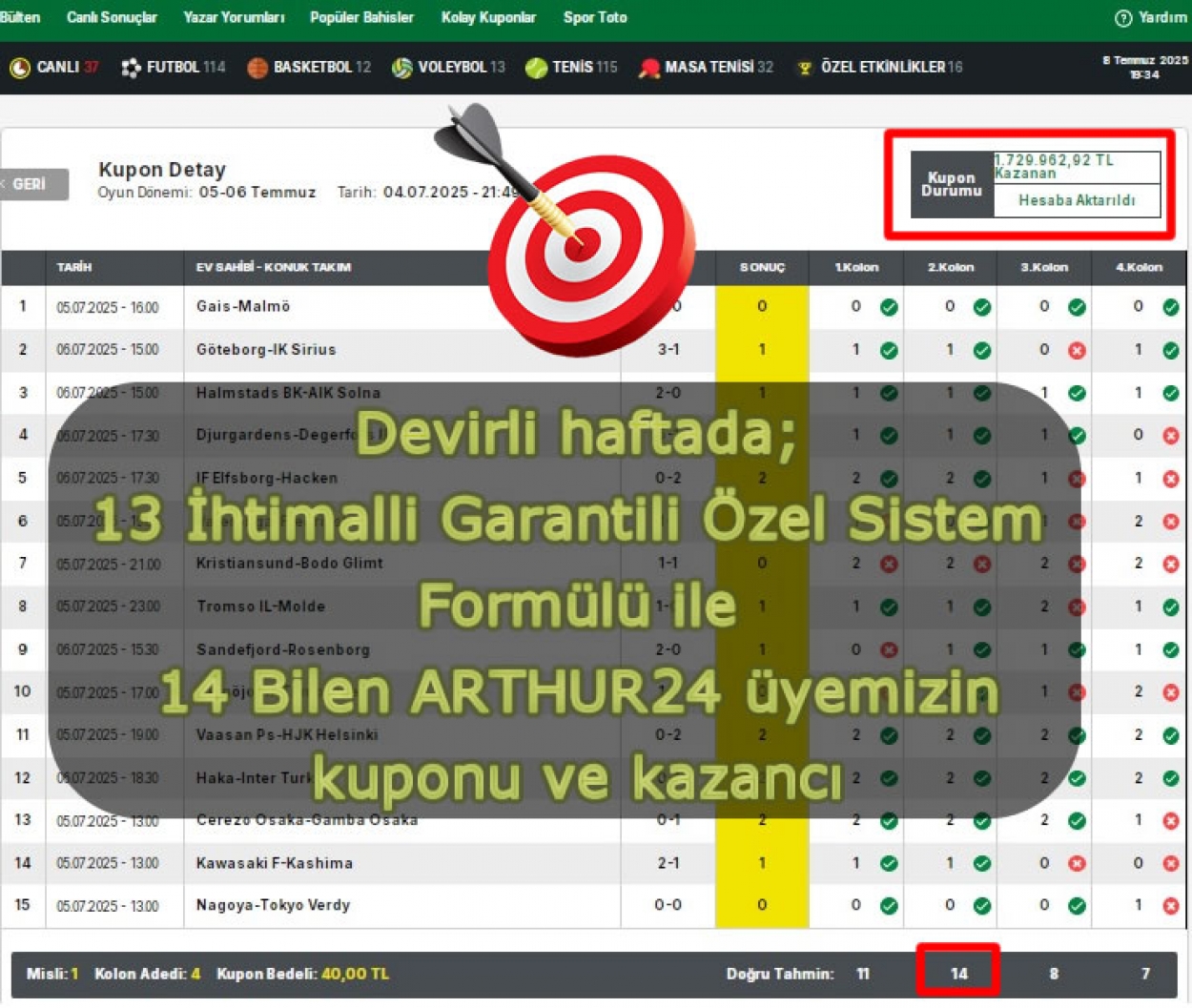Click red cross for Nagoya-Tokyo Verdy 4.Kolon
This screenshot has height=1008, width=1192.
click(1171, 906)
